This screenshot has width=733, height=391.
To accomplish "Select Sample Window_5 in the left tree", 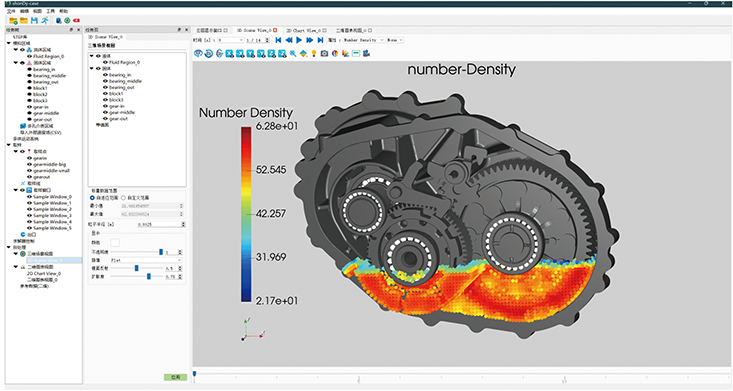I will point(52,228).
